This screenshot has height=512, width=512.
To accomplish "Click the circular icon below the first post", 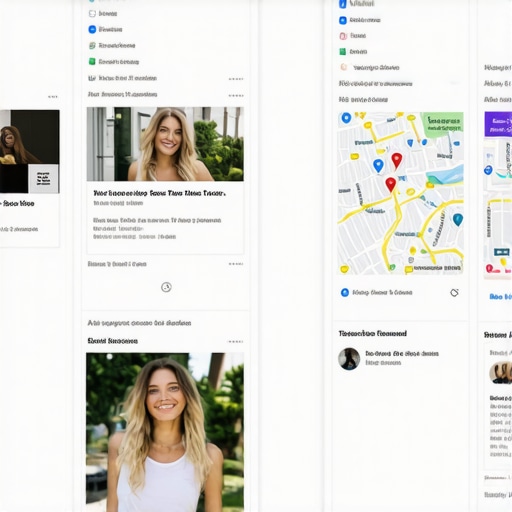I will pyautogui.click(x=166, y=287).
